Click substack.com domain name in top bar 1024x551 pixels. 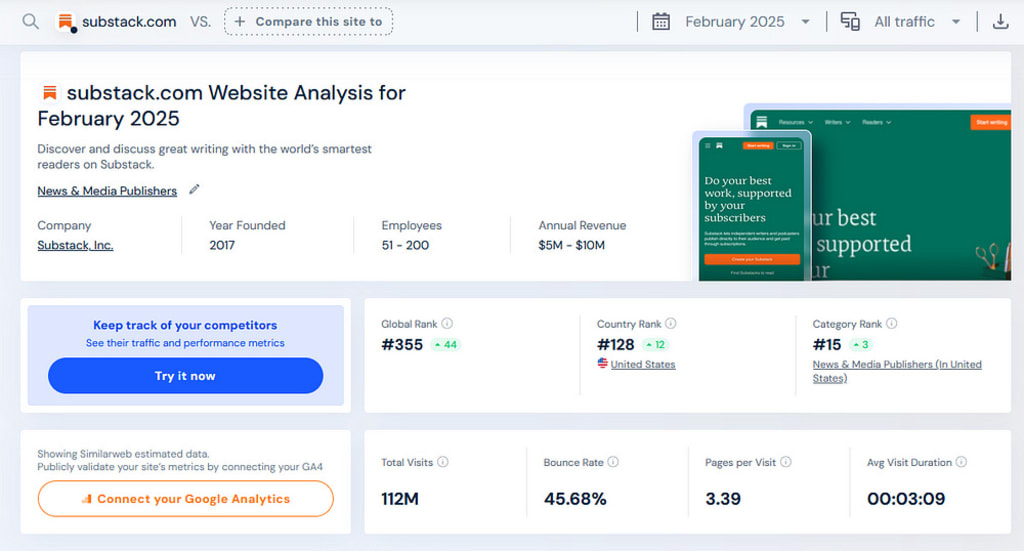pyautogui.click(x=129, y=22)
